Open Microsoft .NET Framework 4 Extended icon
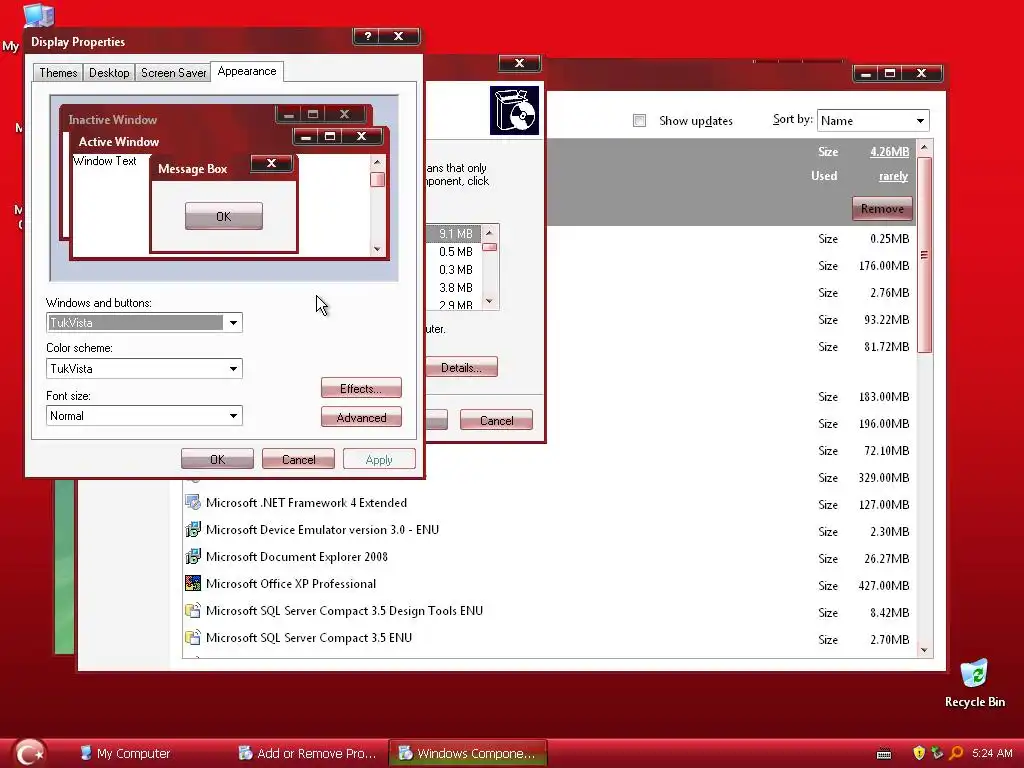Image resolution: width=1024 pixels, height=768 pixels. tap(193, 502)
